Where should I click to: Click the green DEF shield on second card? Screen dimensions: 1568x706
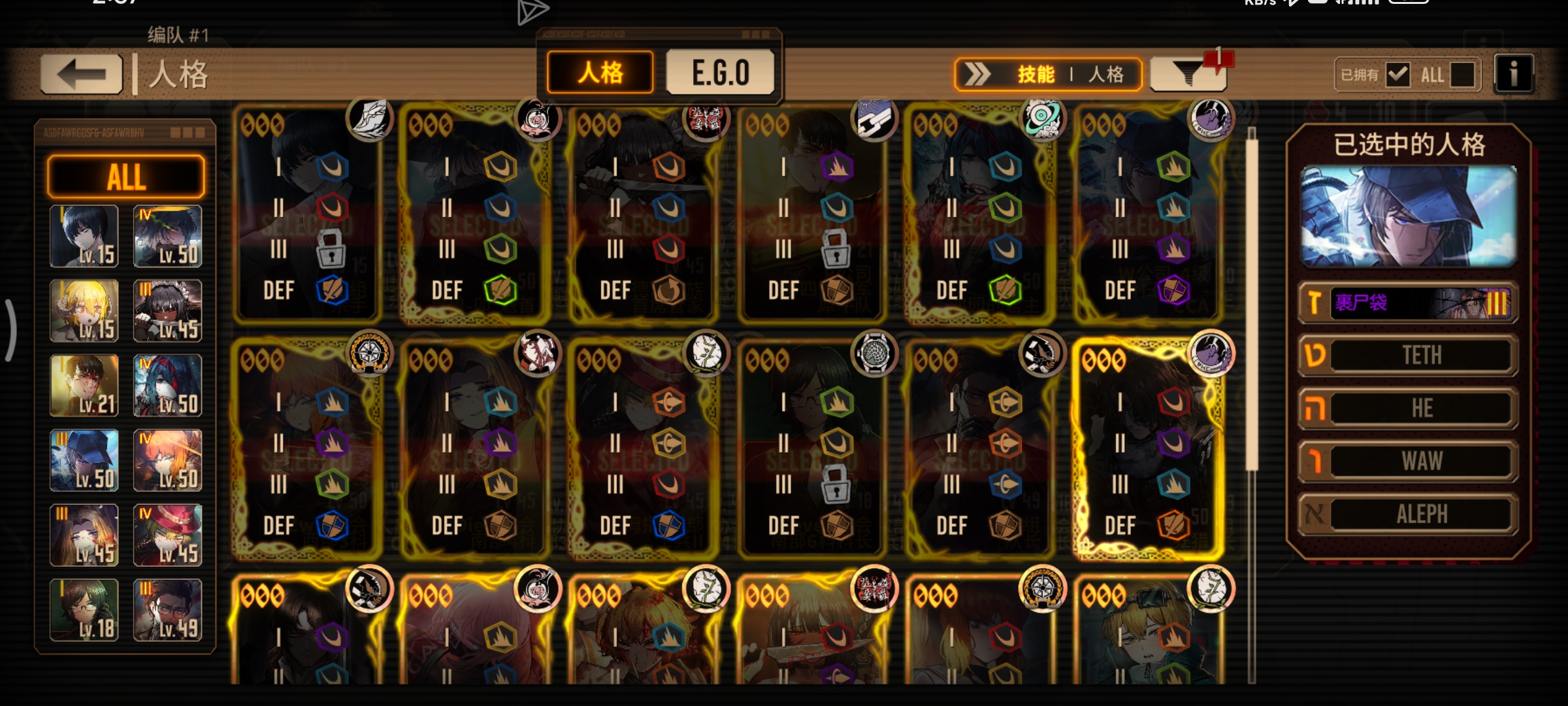tap(500, 290)
